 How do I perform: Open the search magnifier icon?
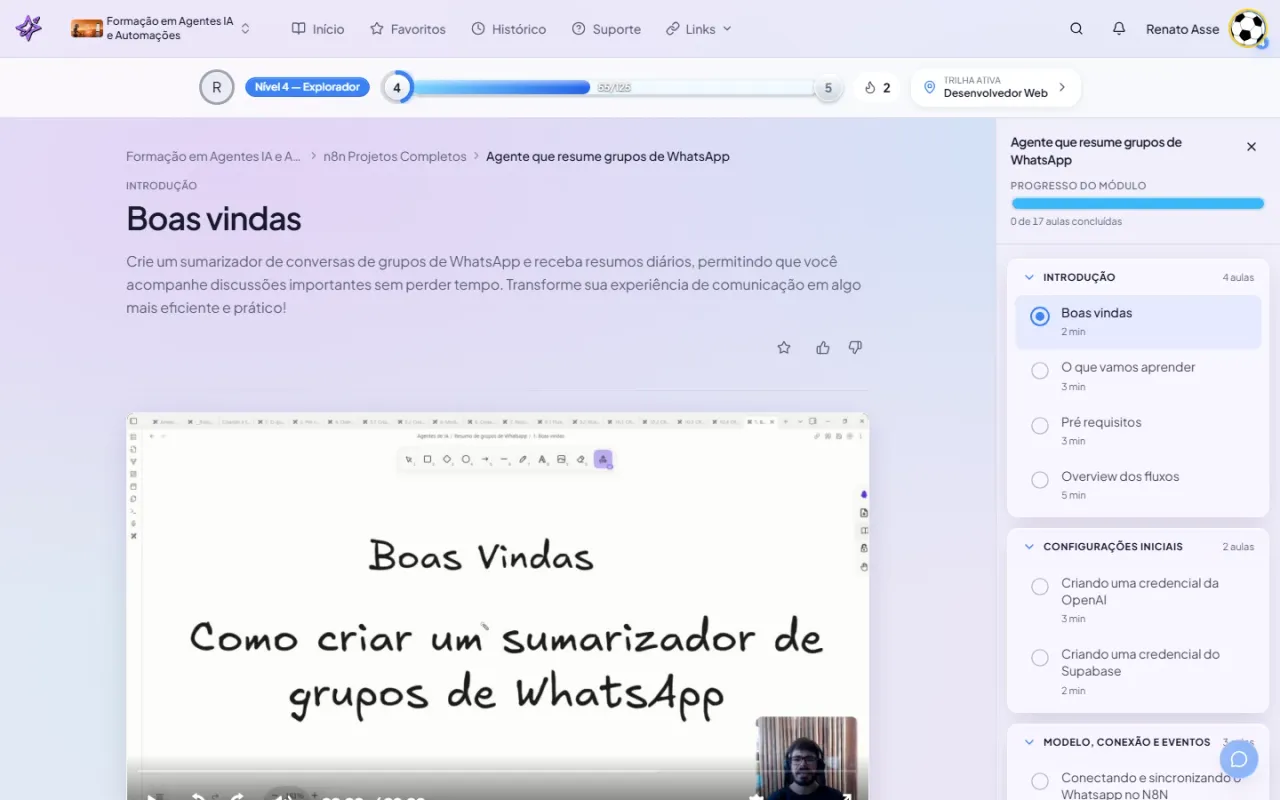[1076, 29]
